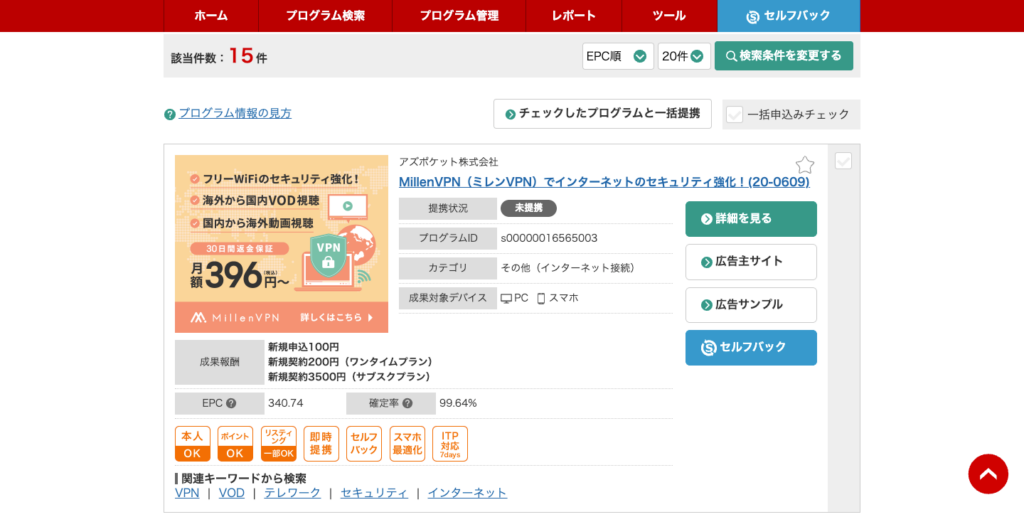Click the help icon beside プログラム情報の見方
Viewport: 1024px width, 517px height.
[170, 114]
